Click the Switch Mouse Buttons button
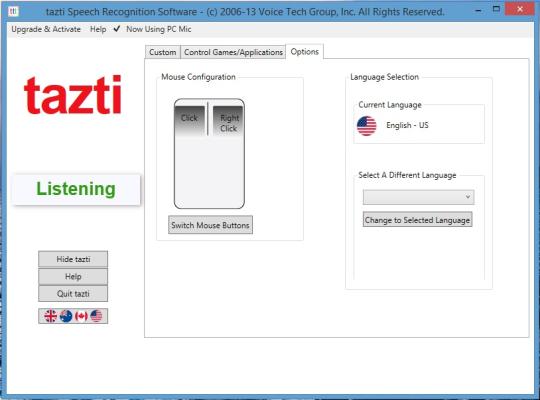This screenshot has width=540, height=400. 210,225
